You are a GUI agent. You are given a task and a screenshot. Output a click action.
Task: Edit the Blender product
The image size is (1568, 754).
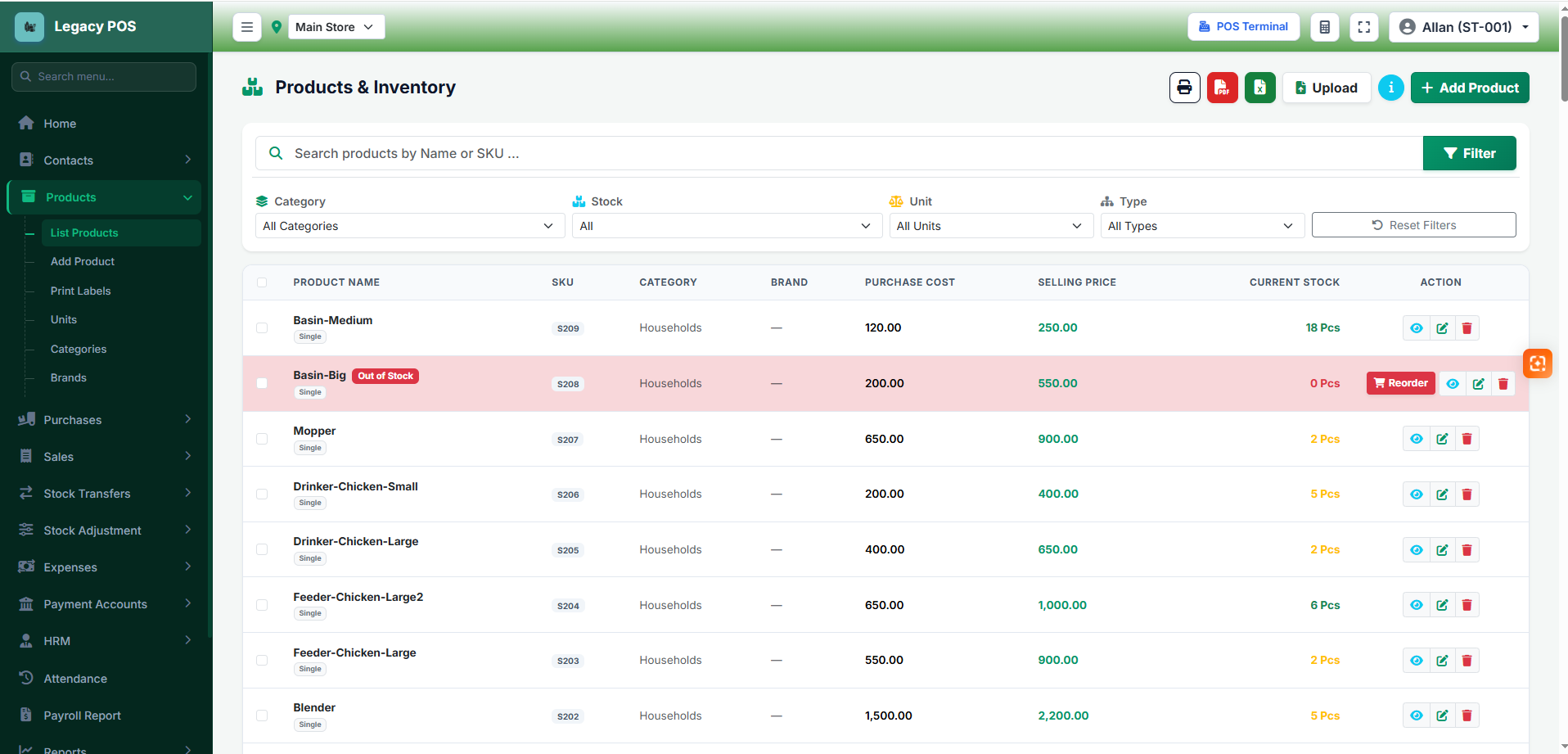pyautogui.click(x=1442, y=716)
